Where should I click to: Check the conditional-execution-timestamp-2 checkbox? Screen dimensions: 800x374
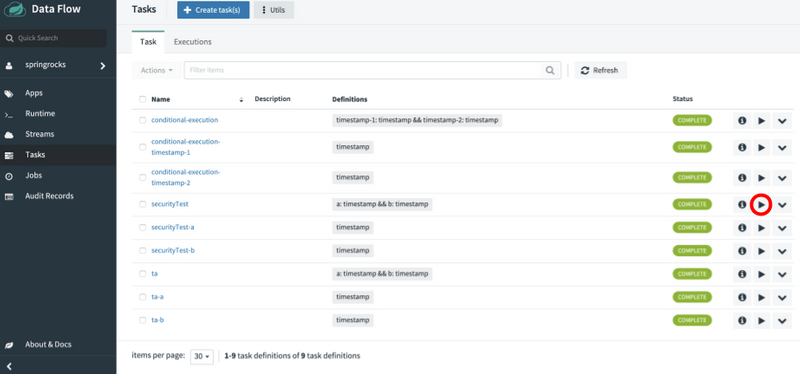click(x=142, y=178)
